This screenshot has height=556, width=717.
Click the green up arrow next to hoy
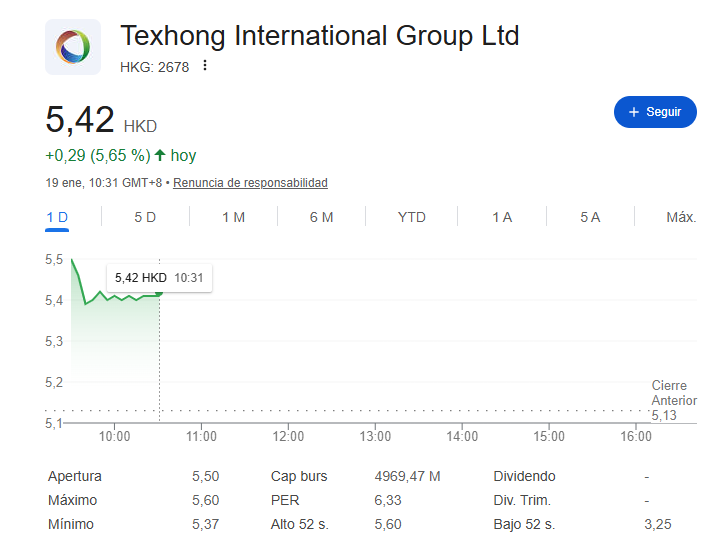160,155
